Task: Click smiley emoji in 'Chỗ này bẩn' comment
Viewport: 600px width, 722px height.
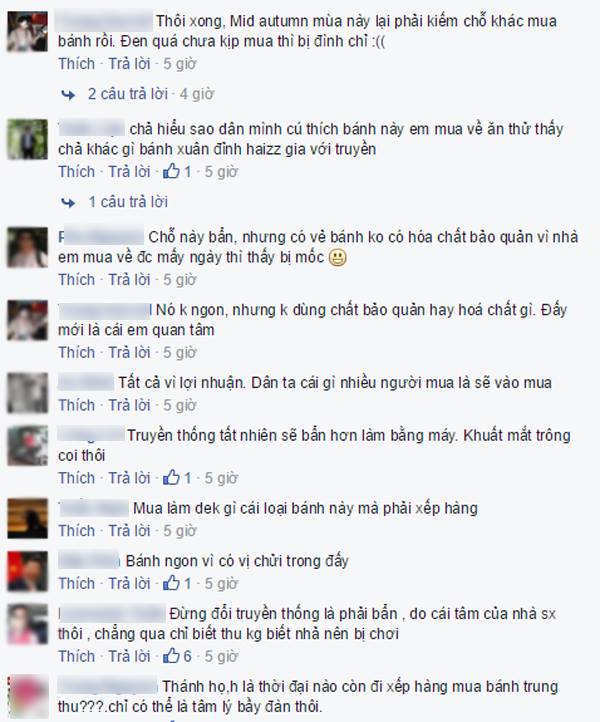Action: [x=338, y=258]
